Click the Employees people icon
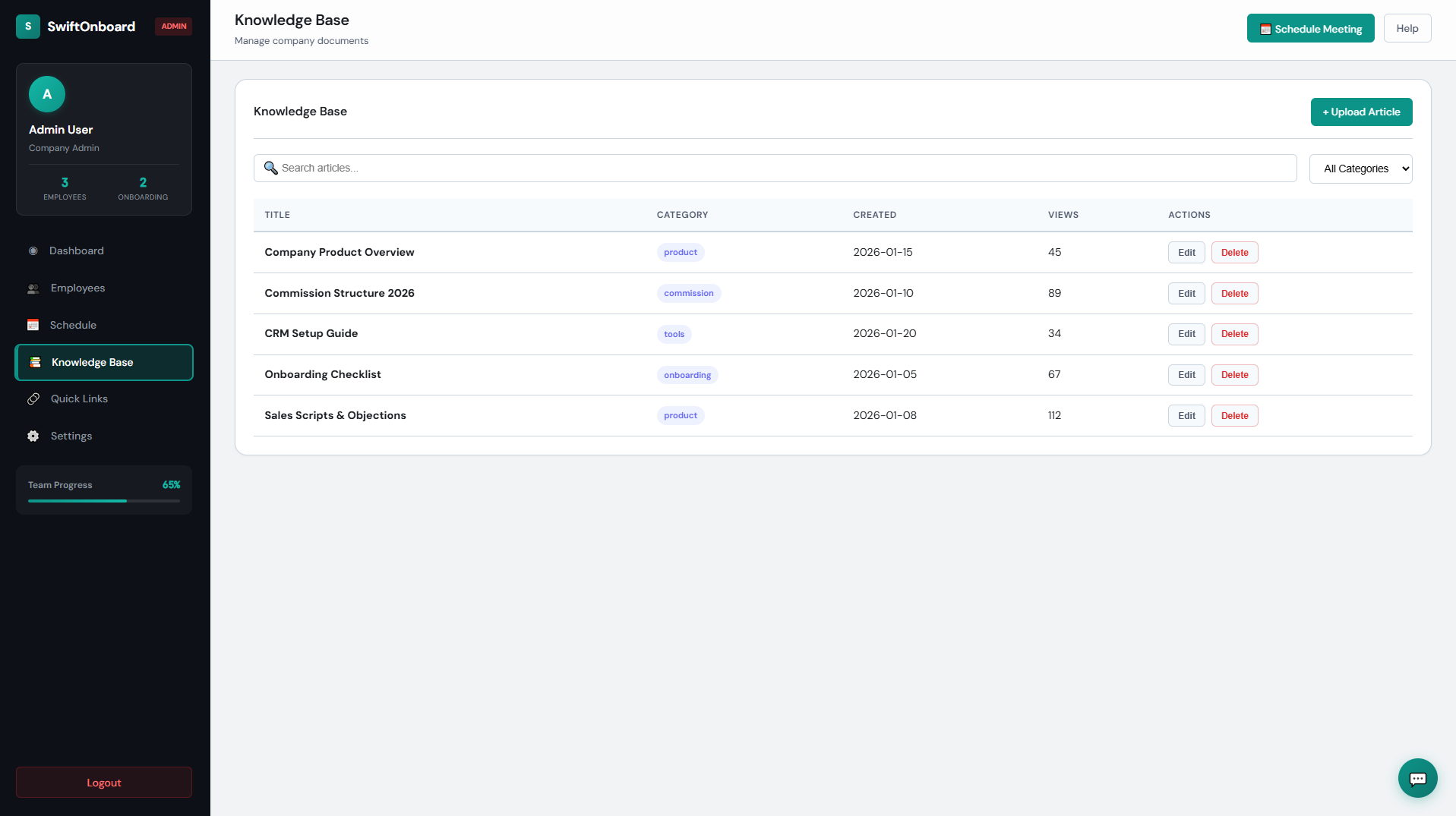Image resolution: width=1456 pixels, height=816 pixels. coord(33,288)
